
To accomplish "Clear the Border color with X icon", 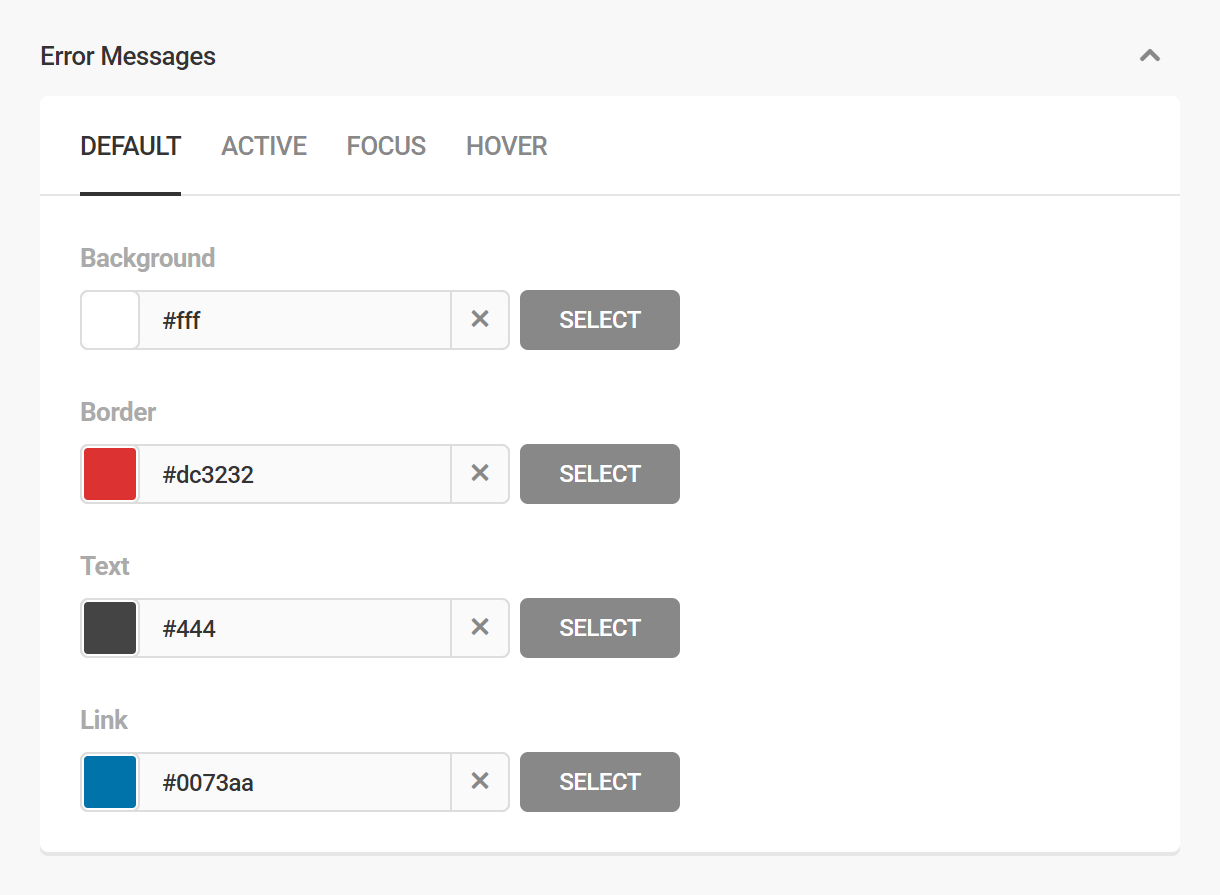I will [x=480, y=474].
